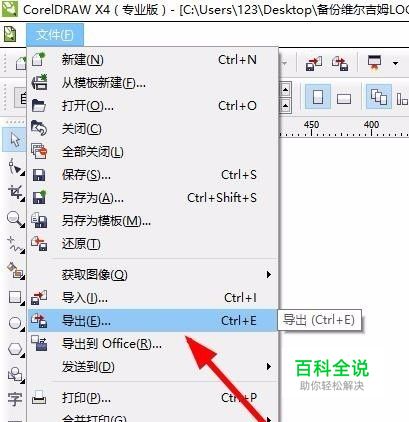Toggle portrait page orientation
Image resolution: width=409 pixels, height=422 pixels.
click(x=318, y=97)
